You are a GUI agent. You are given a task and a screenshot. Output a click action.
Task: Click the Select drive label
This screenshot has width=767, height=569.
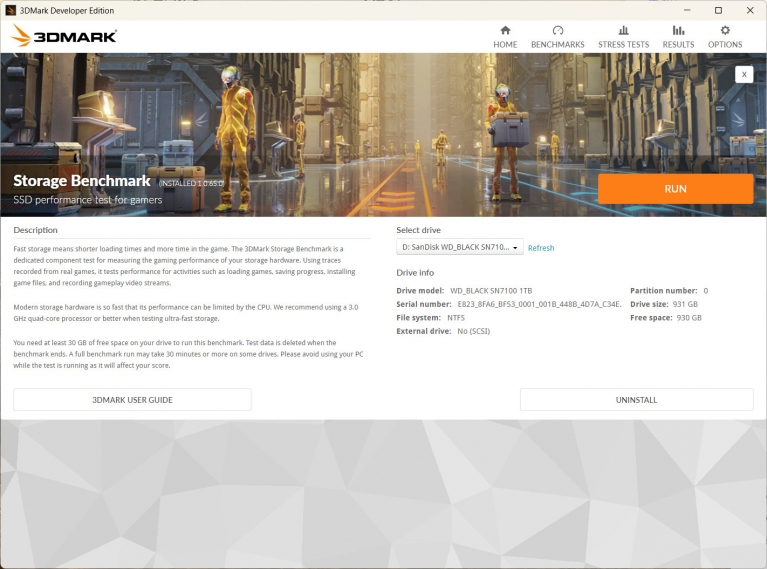click(x=418, y=230)
